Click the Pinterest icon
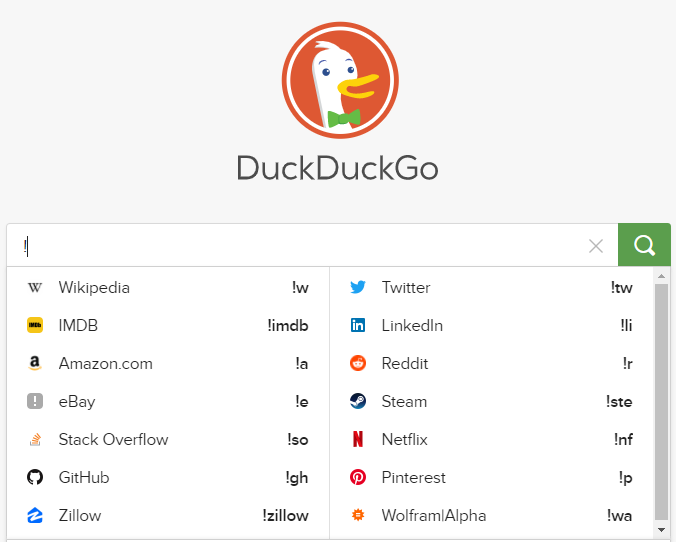 point(358,477)
